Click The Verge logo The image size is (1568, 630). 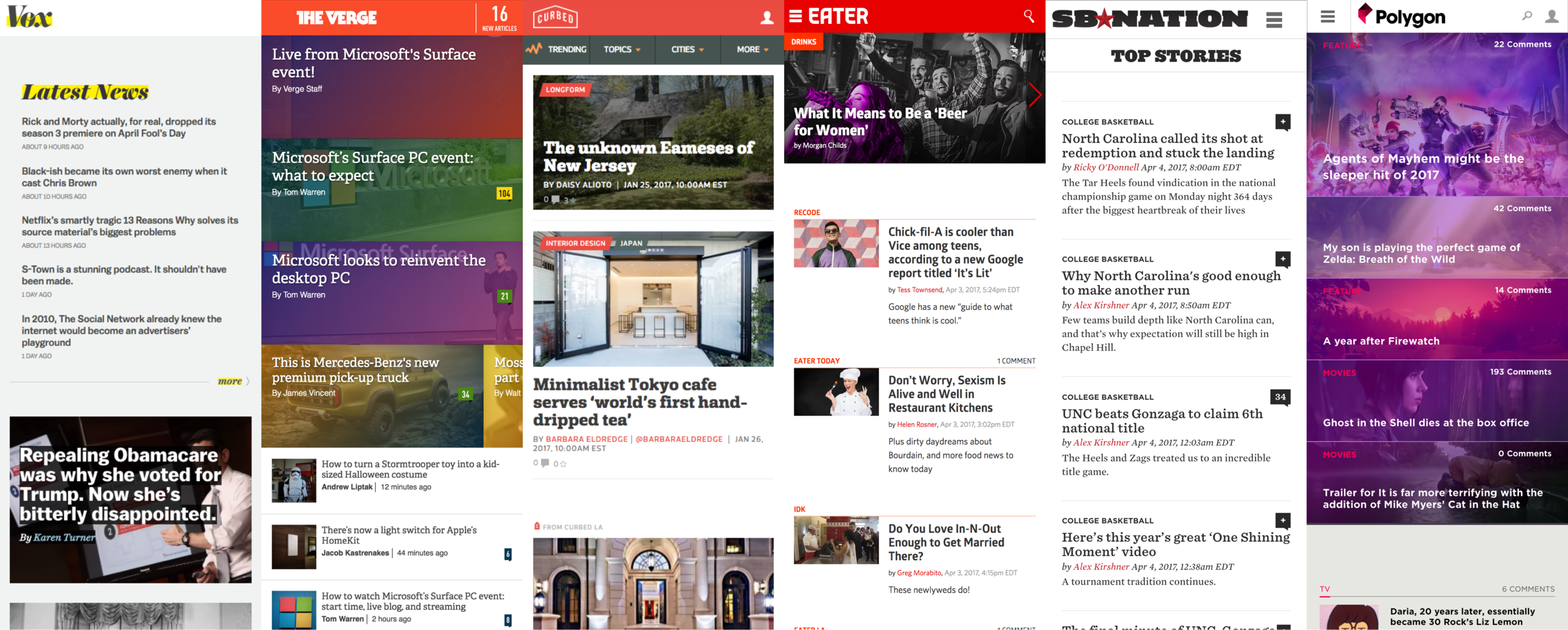(x=337, y=18)
